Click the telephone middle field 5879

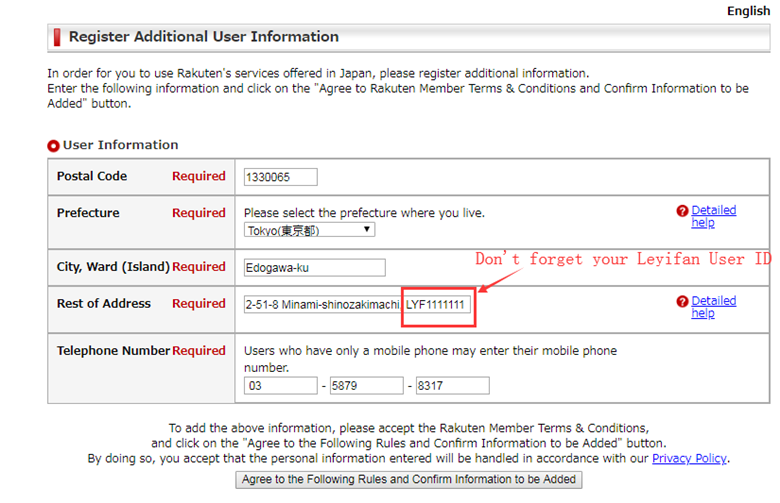coord(367,386)
